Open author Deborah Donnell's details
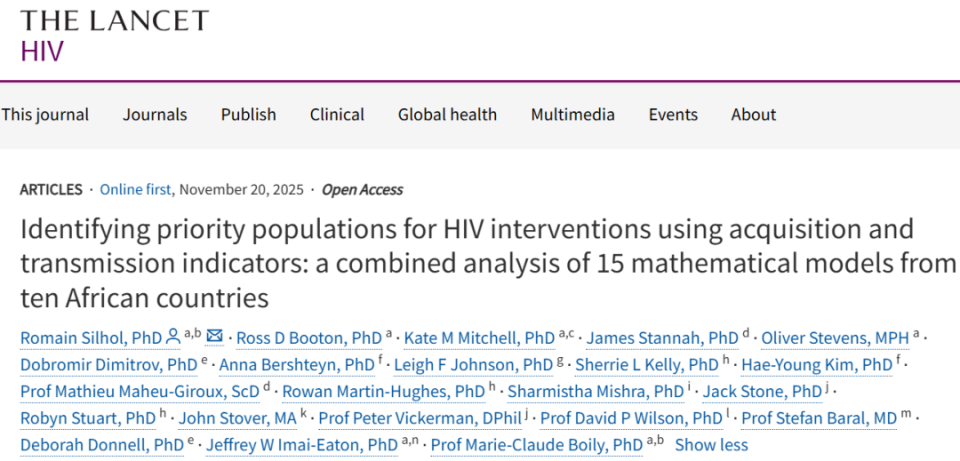The image size is (960, 461). 101,445
